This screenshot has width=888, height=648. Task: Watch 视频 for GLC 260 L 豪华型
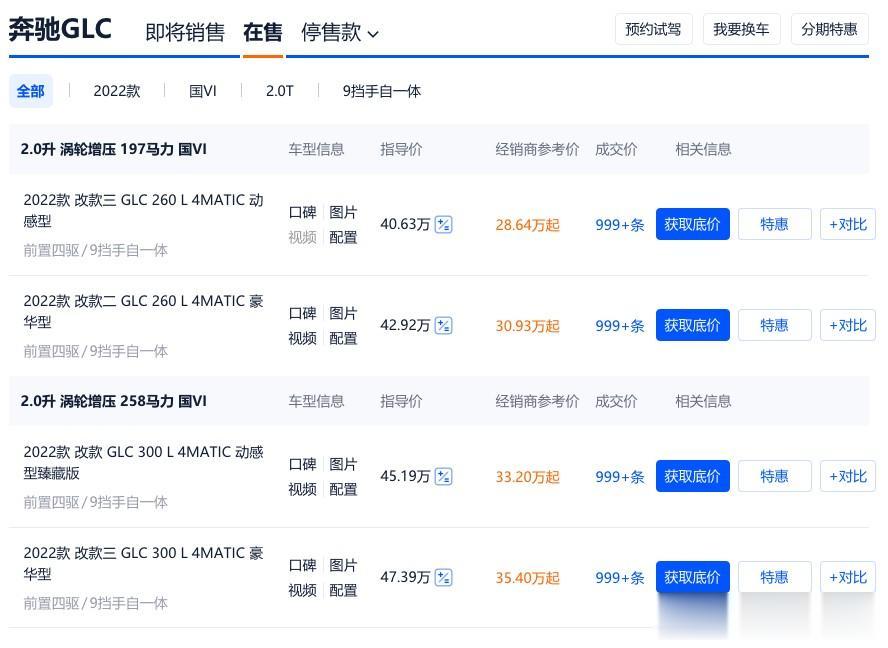click(302, 339)
